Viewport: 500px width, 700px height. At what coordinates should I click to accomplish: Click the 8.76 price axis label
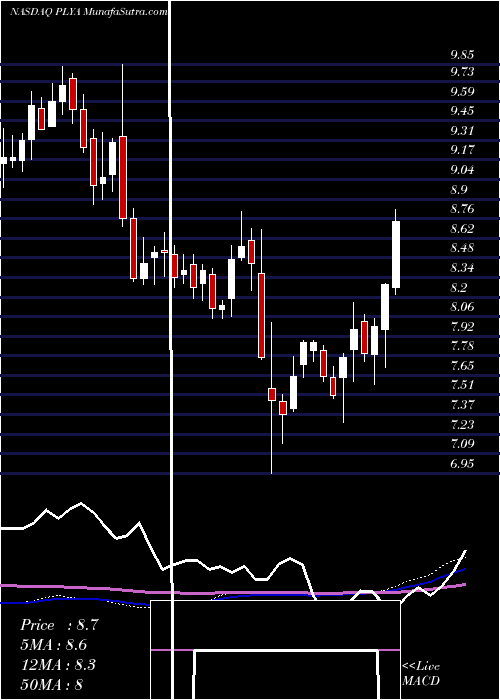pyautogui.click(x=462, y=208)
